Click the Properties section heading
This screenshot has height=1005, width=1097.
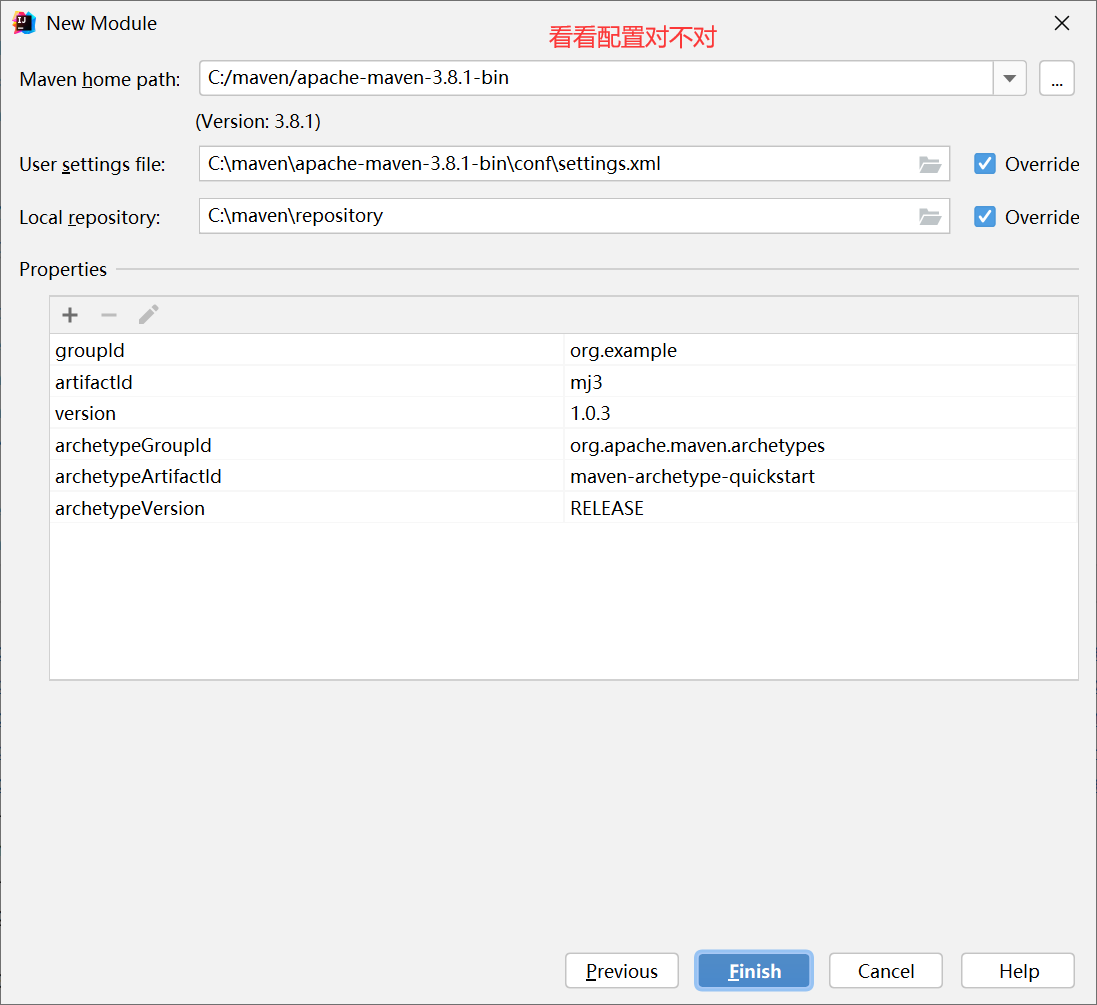pyautogui.click(x=63, y=269)
